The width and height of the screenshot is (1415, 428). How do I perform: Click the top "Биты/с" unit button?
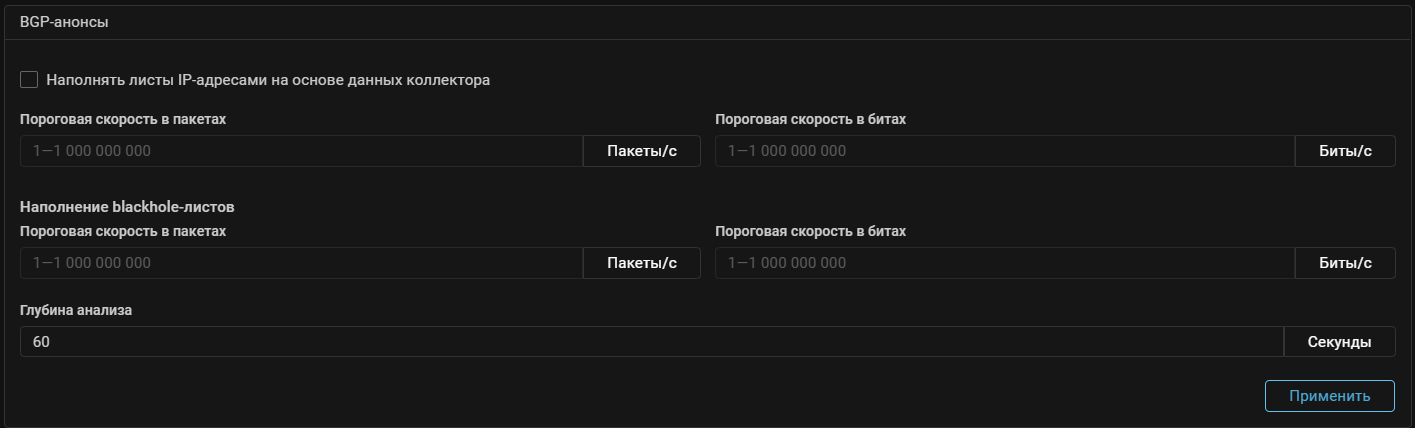(1345, 151)
